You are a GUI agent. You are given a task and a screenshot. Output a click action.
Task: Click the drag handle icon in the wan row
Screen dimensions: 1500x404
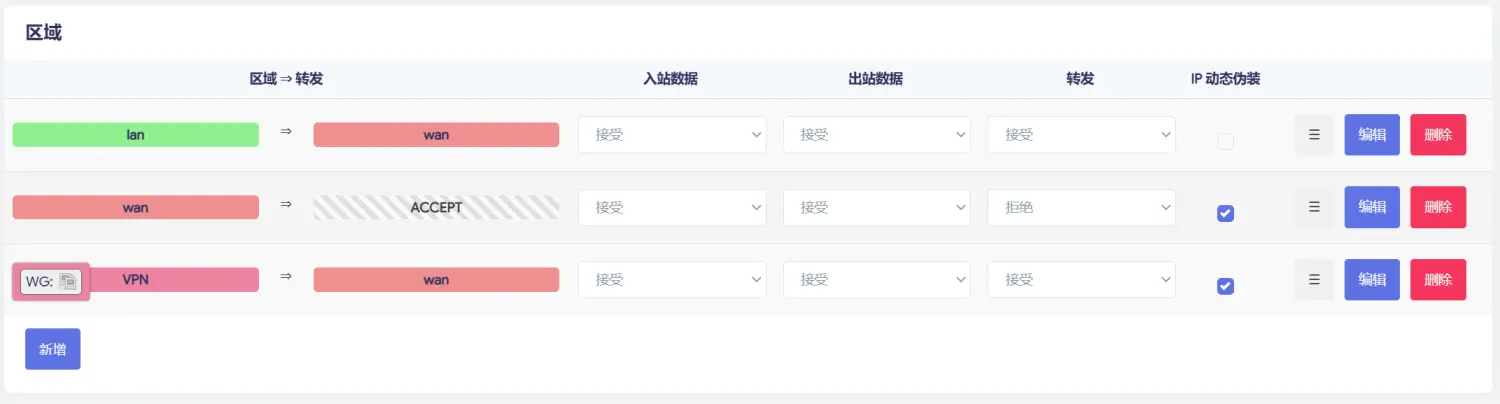(x=1314, y=207)
